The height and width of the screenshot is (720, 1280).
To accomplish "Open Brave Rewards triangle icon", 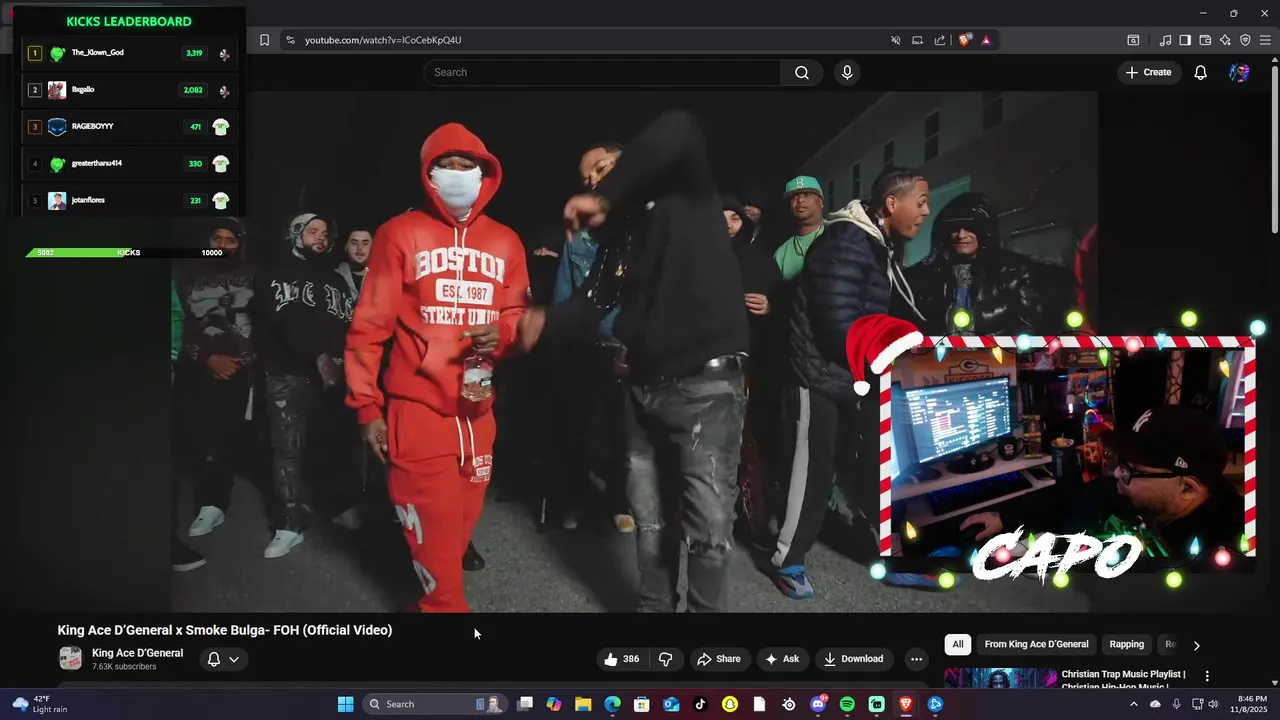I will click(x=986, y=40).
